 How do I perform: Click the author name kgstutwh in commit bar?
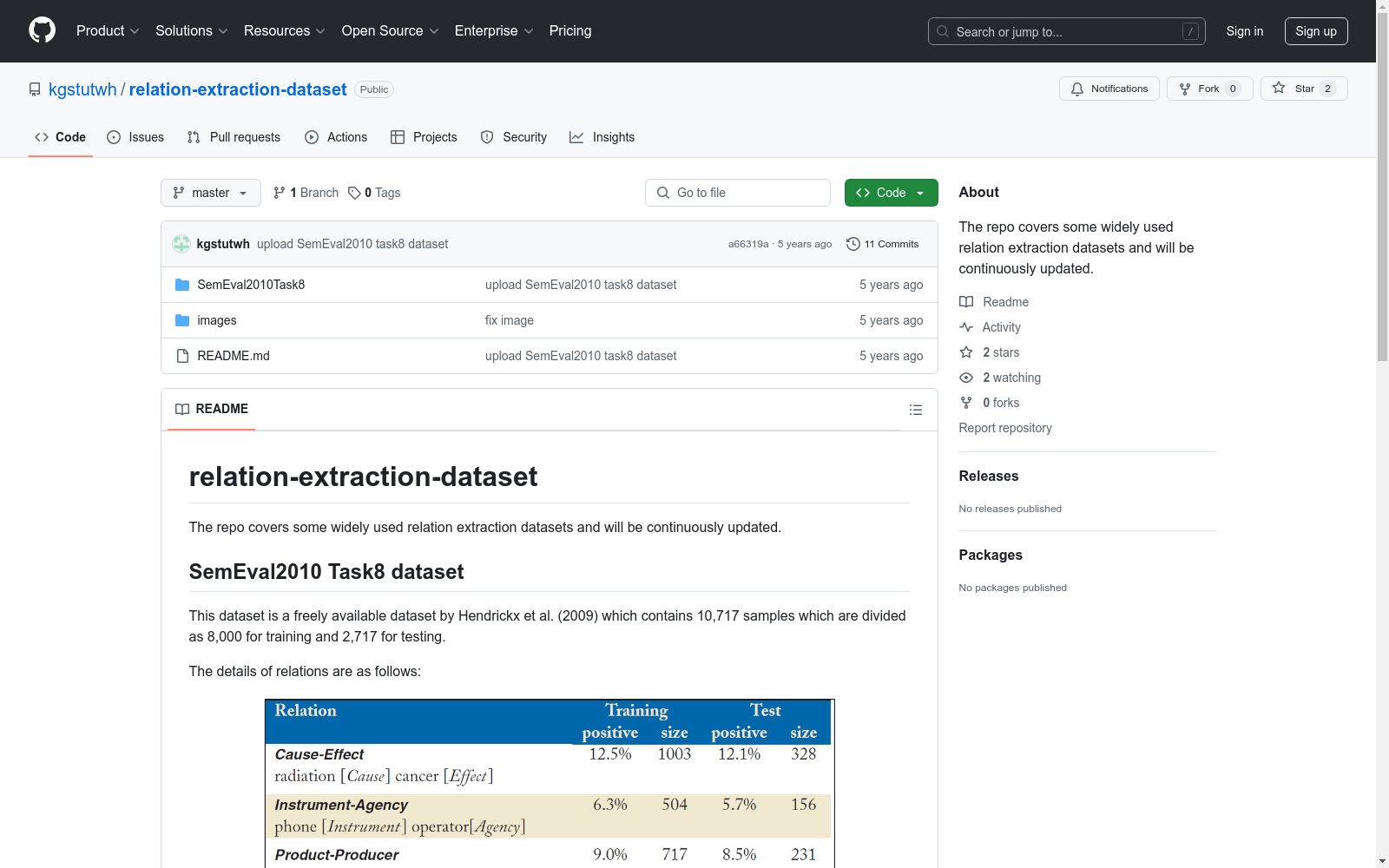(223, 244)
